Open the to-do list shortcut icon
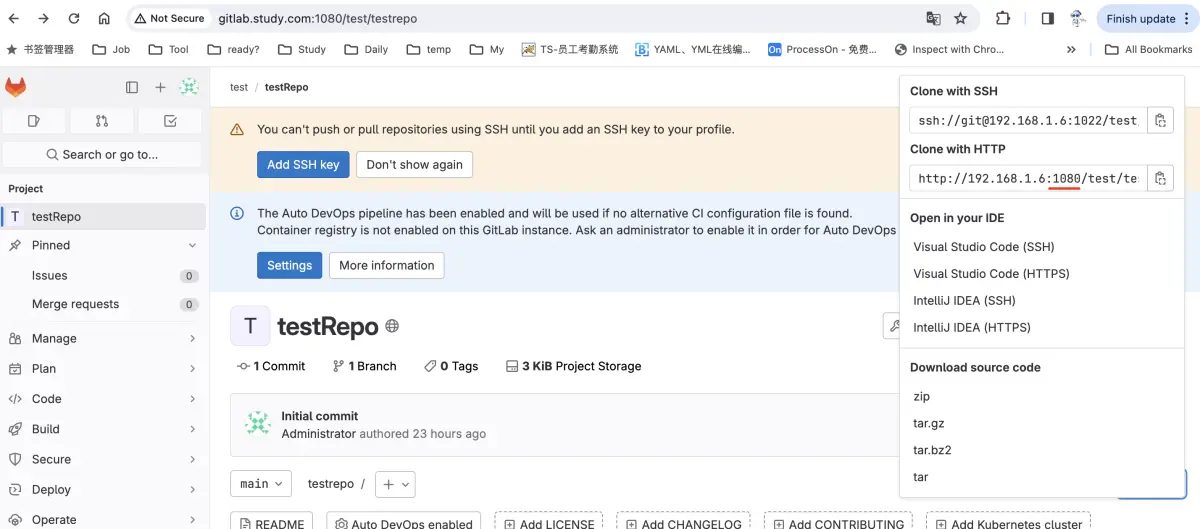 [x=170, y=121]
